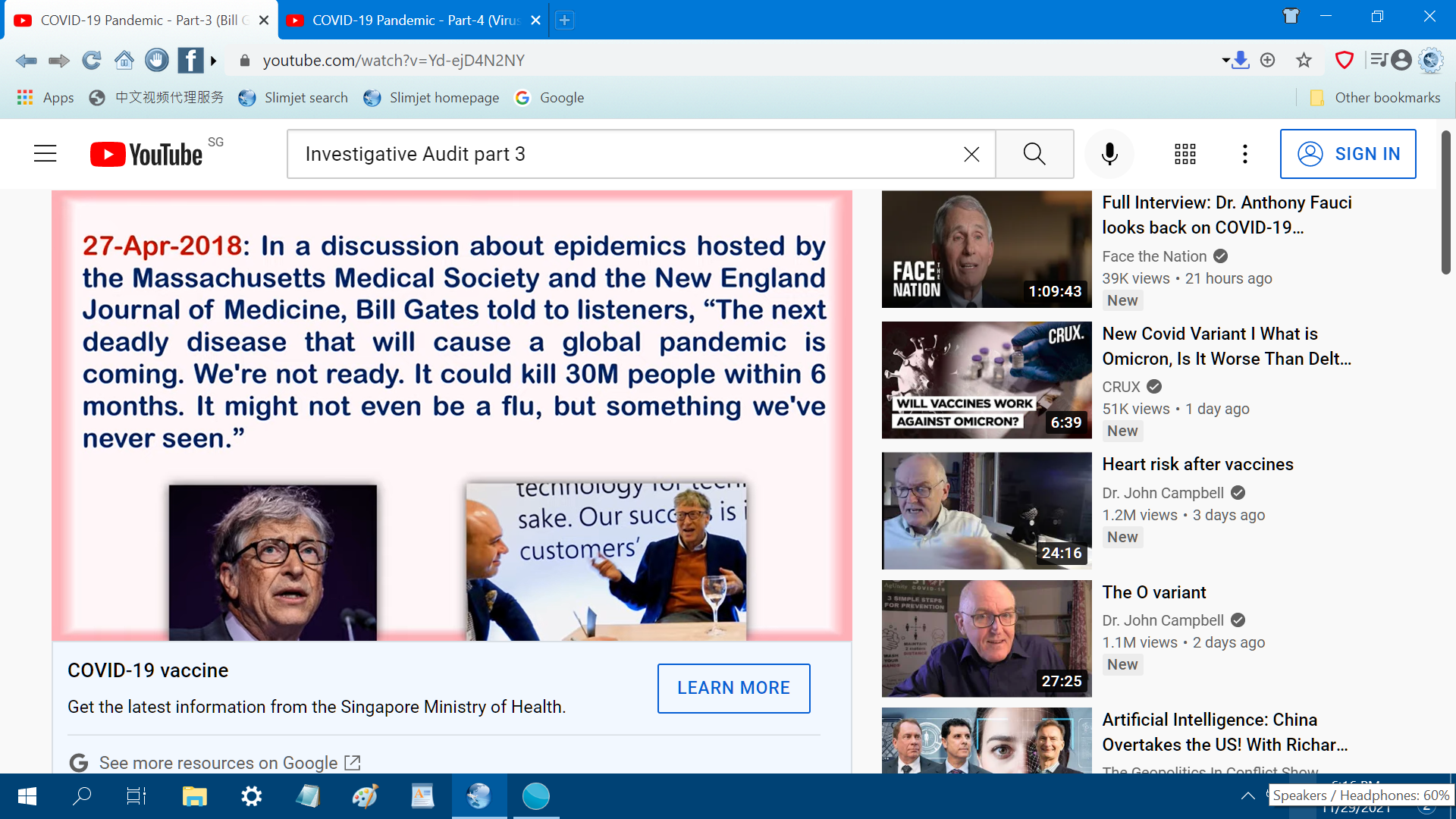
Task: Go to the YouTube home logo
Action: 146,154
